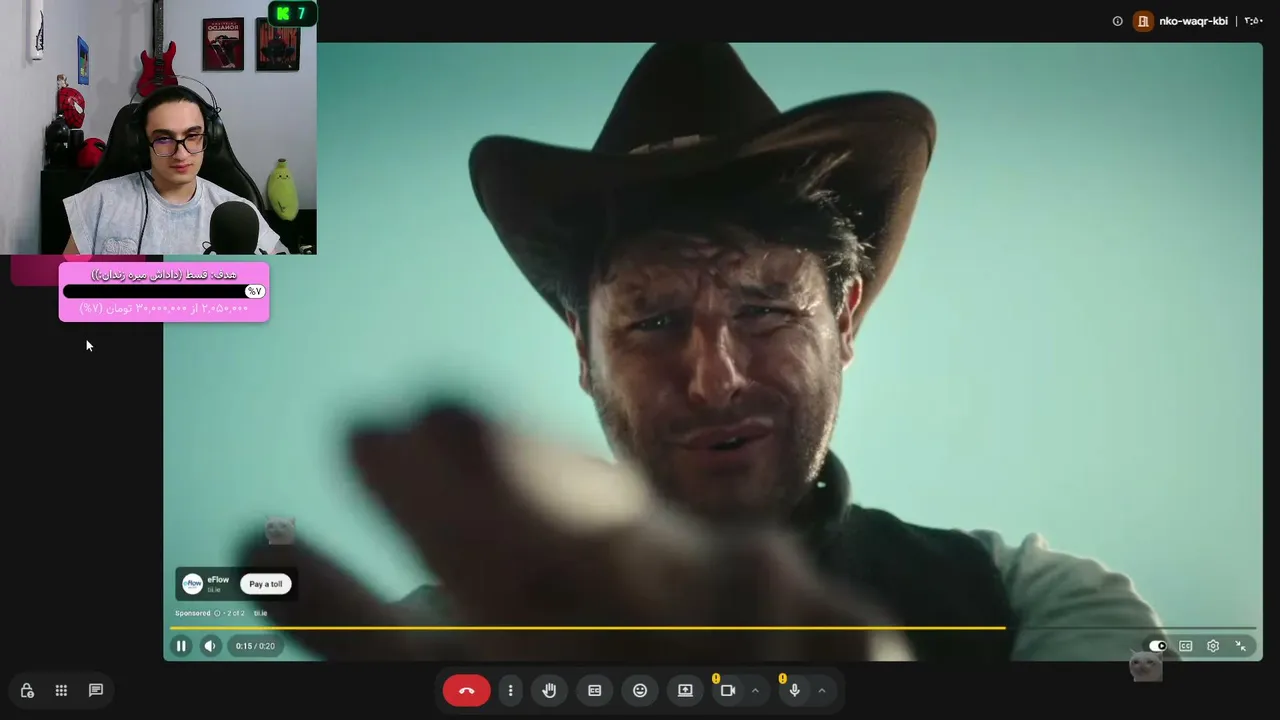
Task: Click the green viewer count badge
Action: pyautogui.click(x=292, y=13)
